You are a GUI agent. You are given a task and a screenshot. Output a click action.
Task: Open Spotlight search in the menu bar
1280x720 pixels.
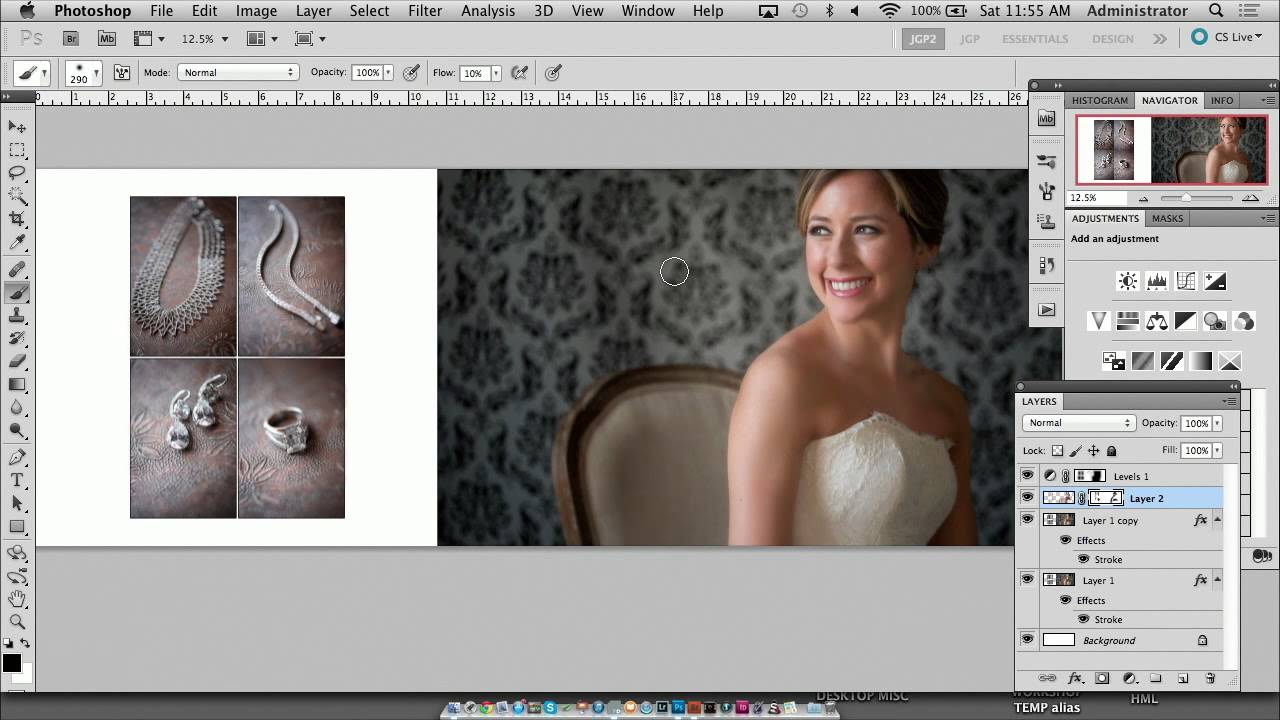tap(1216, 11)
